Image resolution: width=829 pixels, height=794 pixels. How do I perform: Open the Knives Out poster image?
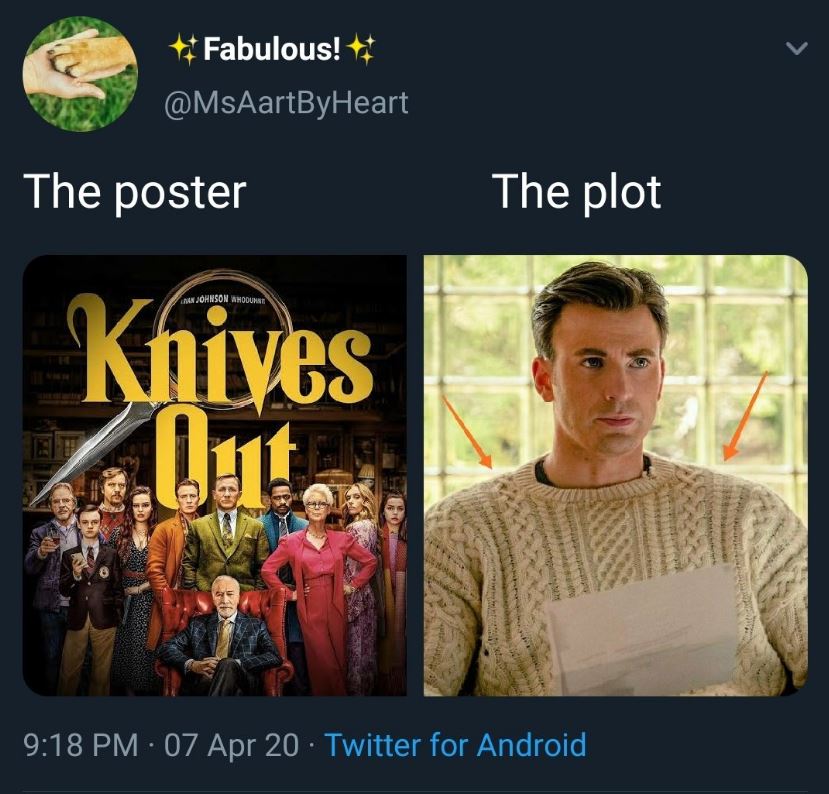(x=215, y=475)
